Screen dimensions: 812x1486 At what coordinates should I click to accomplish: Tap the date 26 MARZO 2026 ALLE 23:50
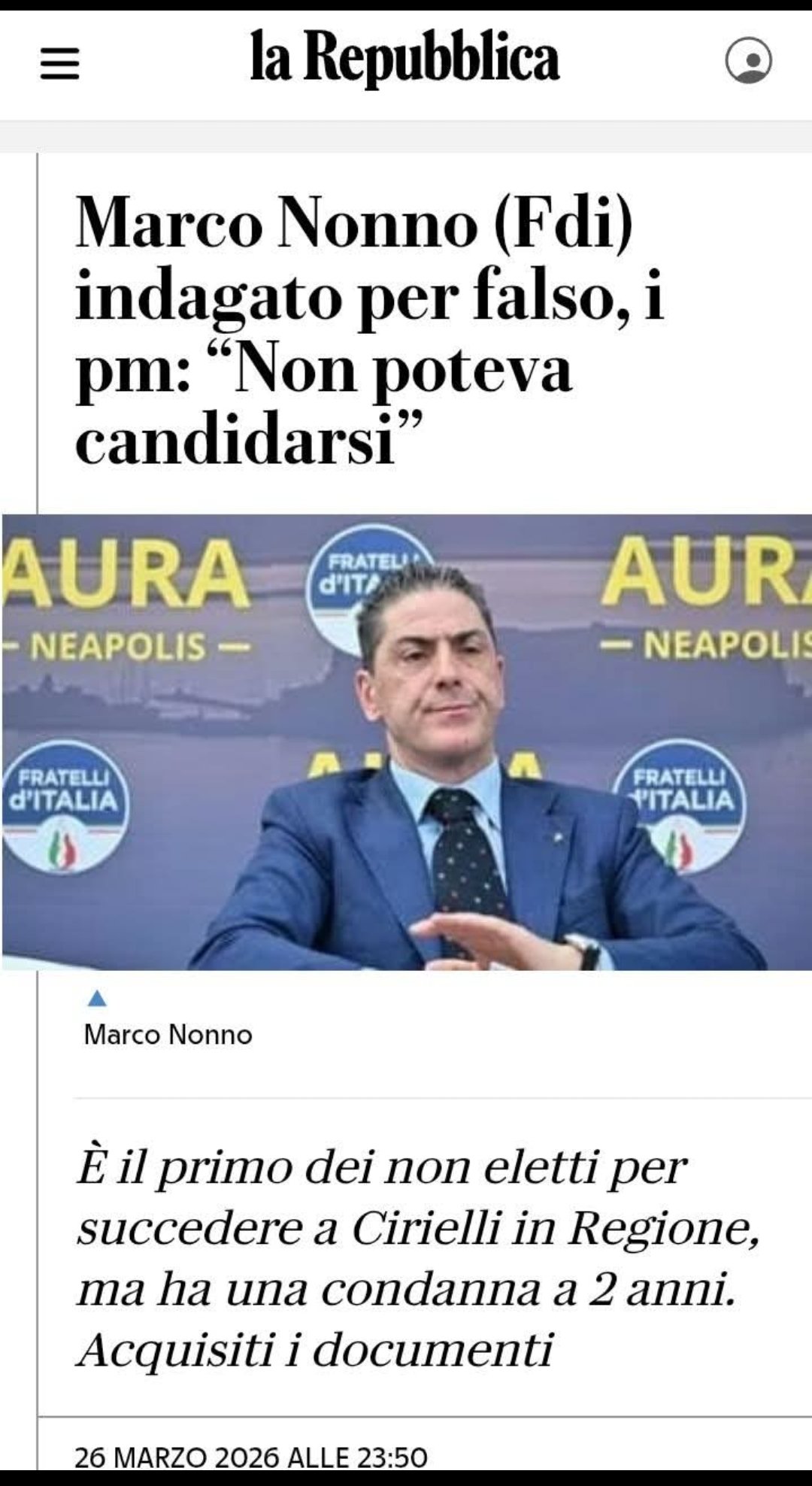[x=251, y=1457]
